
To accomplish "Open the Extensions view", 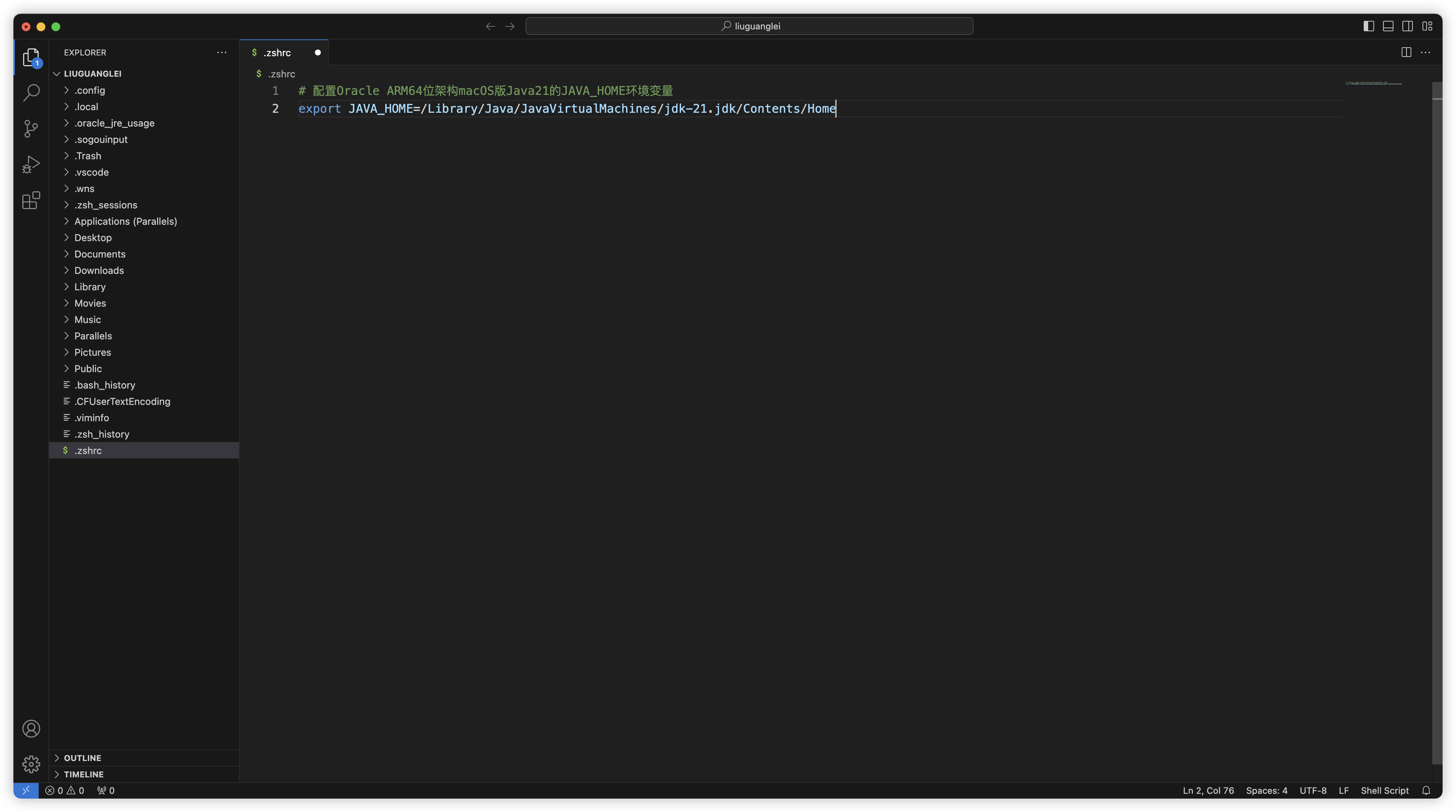I will pos(31,200).
